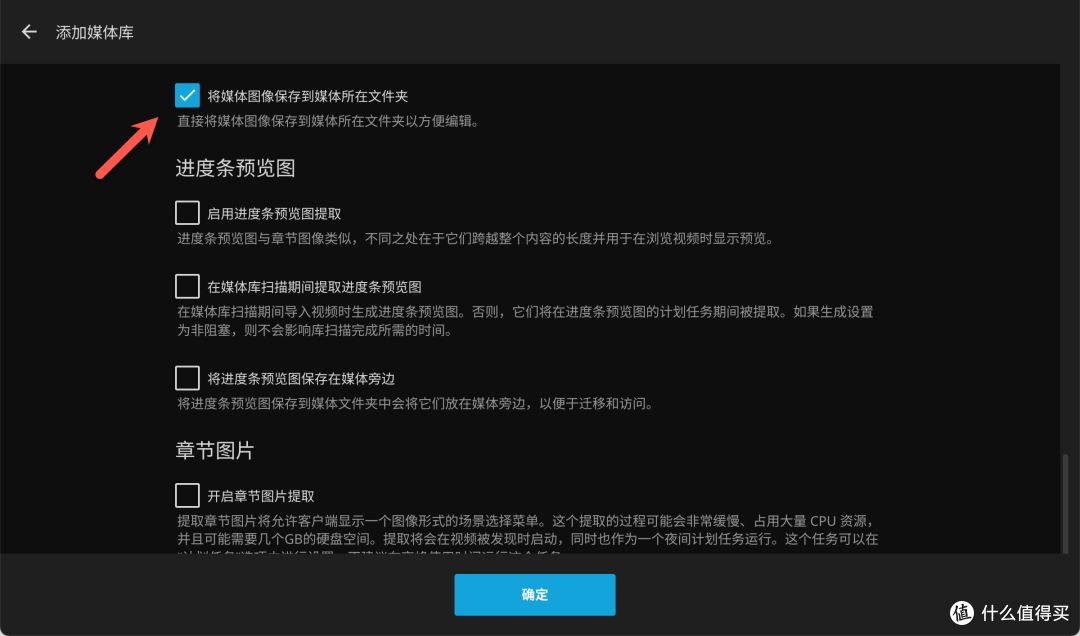
Task: Click description 直接将媒体图像保存到媒体所在文件夹以方便编辑
Action: [x=328, y=121]
